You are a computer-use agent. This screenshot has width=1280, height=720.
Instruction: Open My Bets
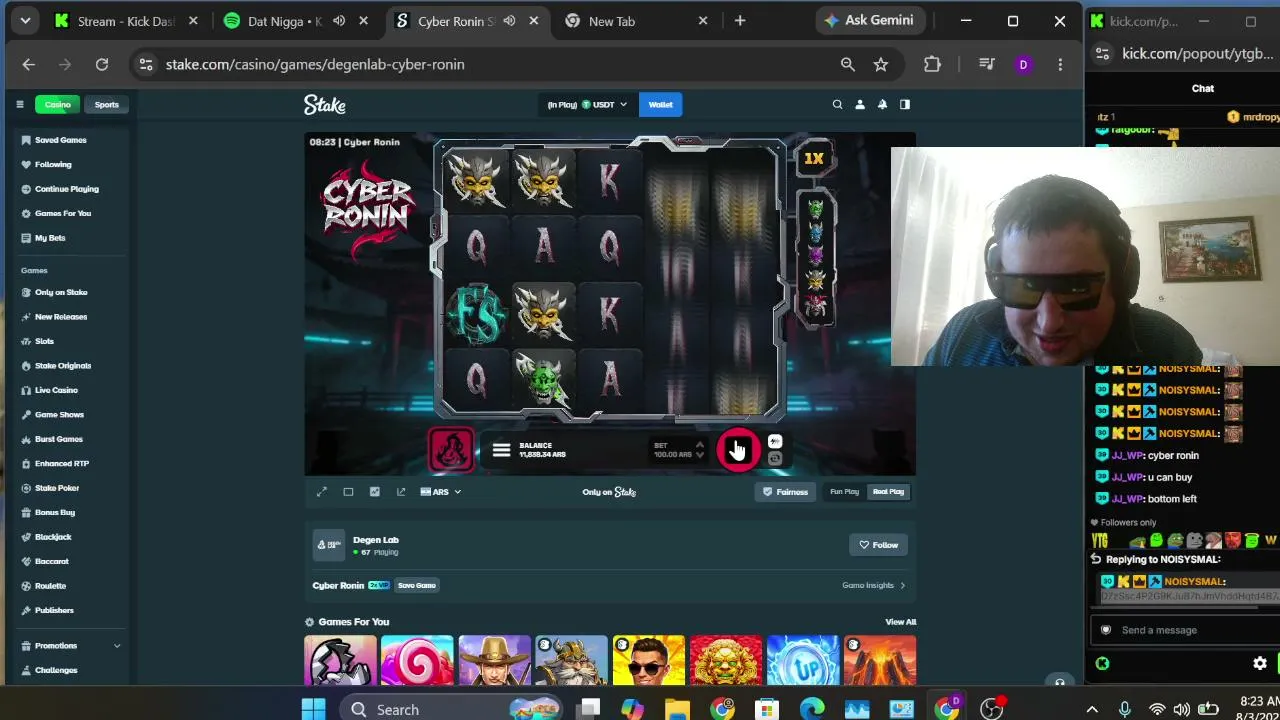tap(49, 238)
